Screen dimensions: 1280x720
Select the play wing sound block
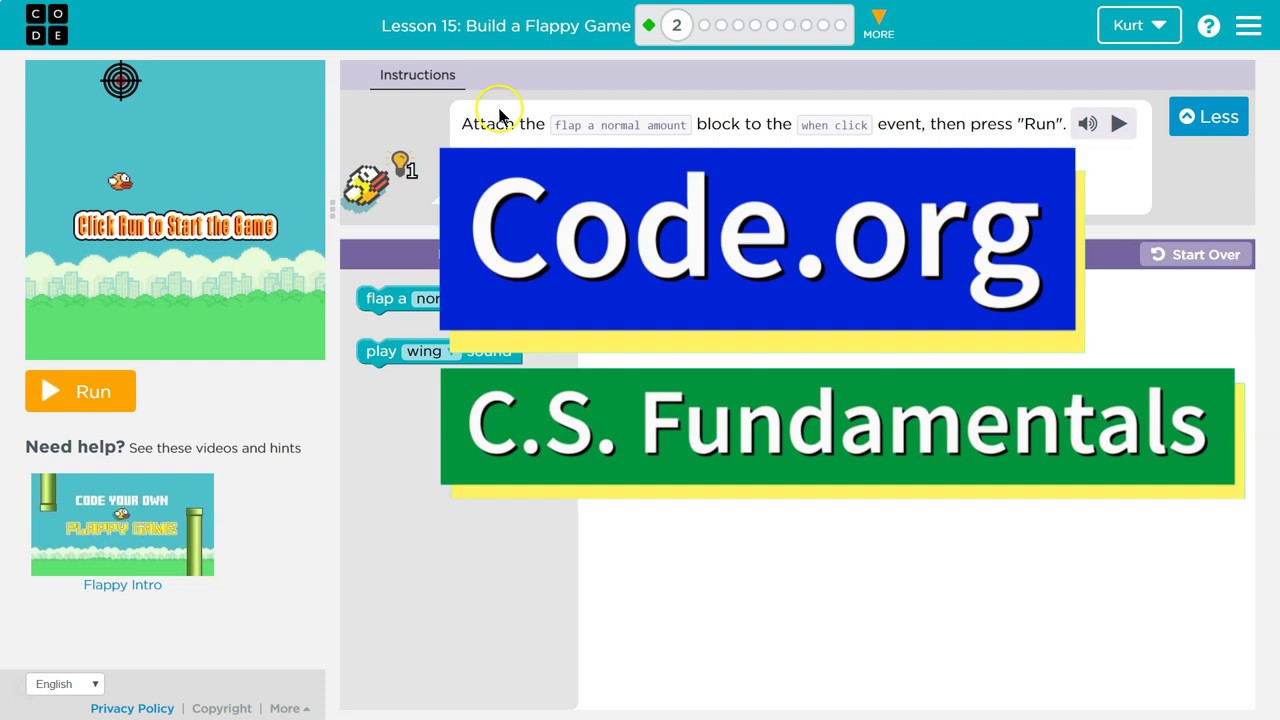pyautogui.click(x=439, y=352)
